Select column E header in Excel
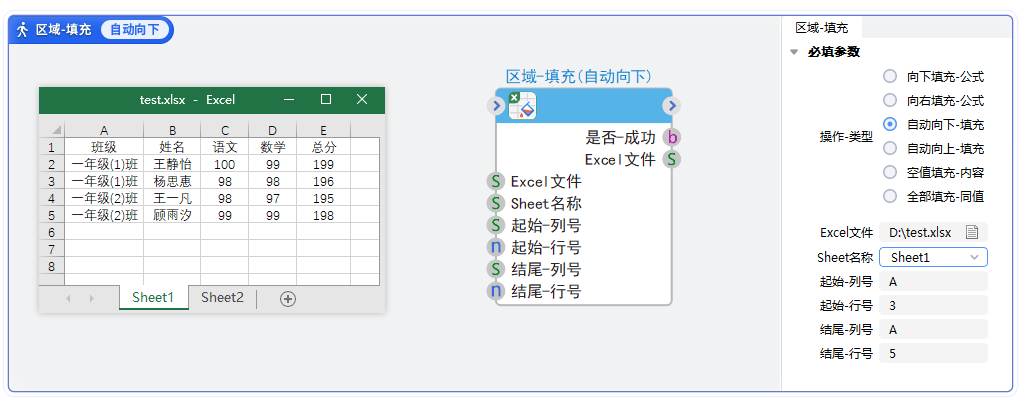 coord(323,130)
